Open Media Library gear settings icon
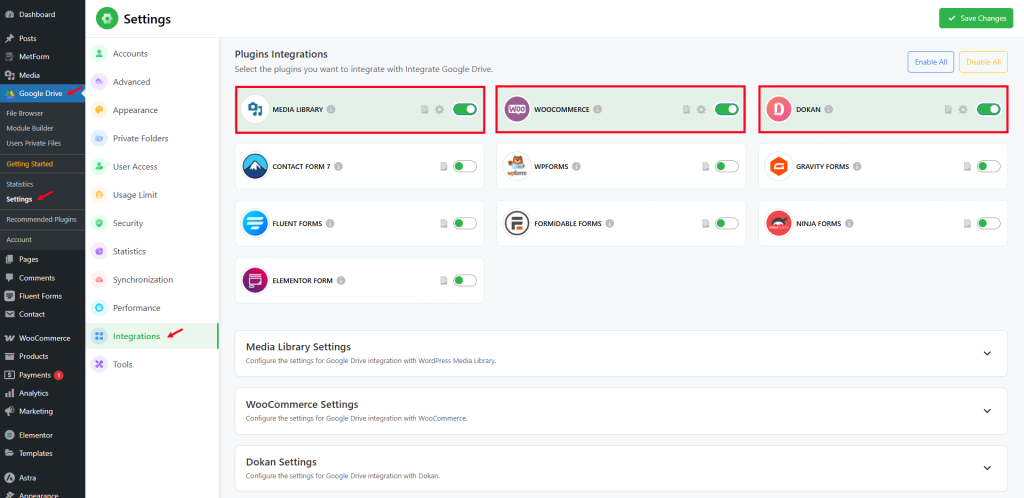This screenshot has height=498, width=1024. [x=440, y=110]
